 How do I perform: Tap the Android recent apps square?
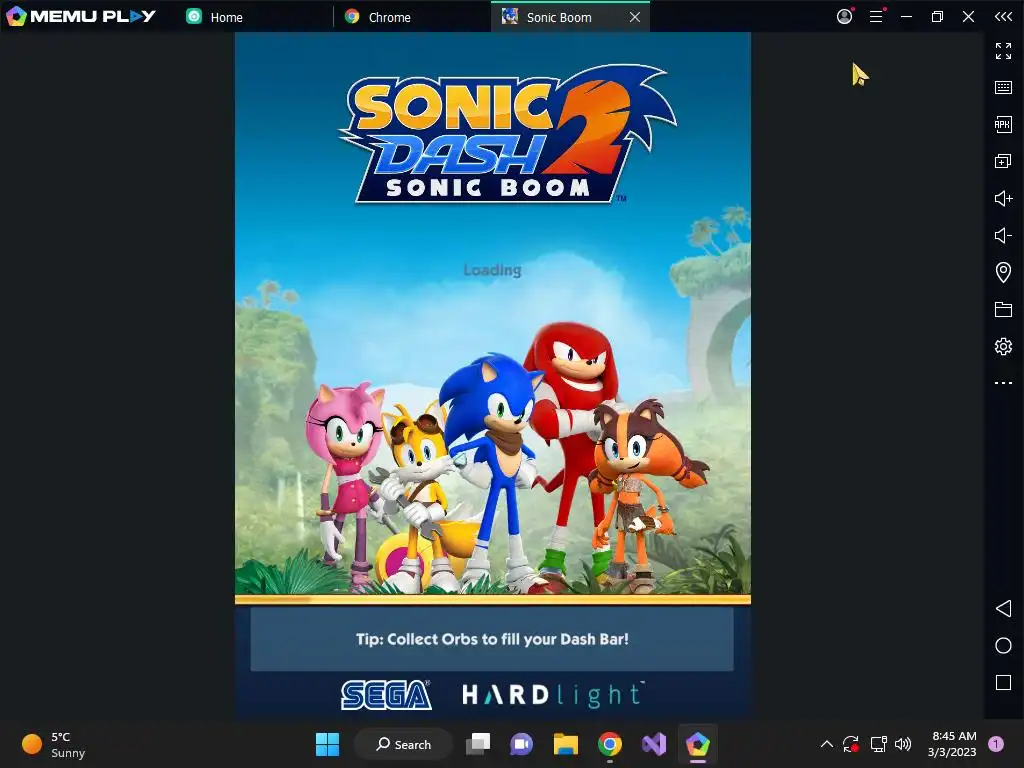(x=1003, y=682)
